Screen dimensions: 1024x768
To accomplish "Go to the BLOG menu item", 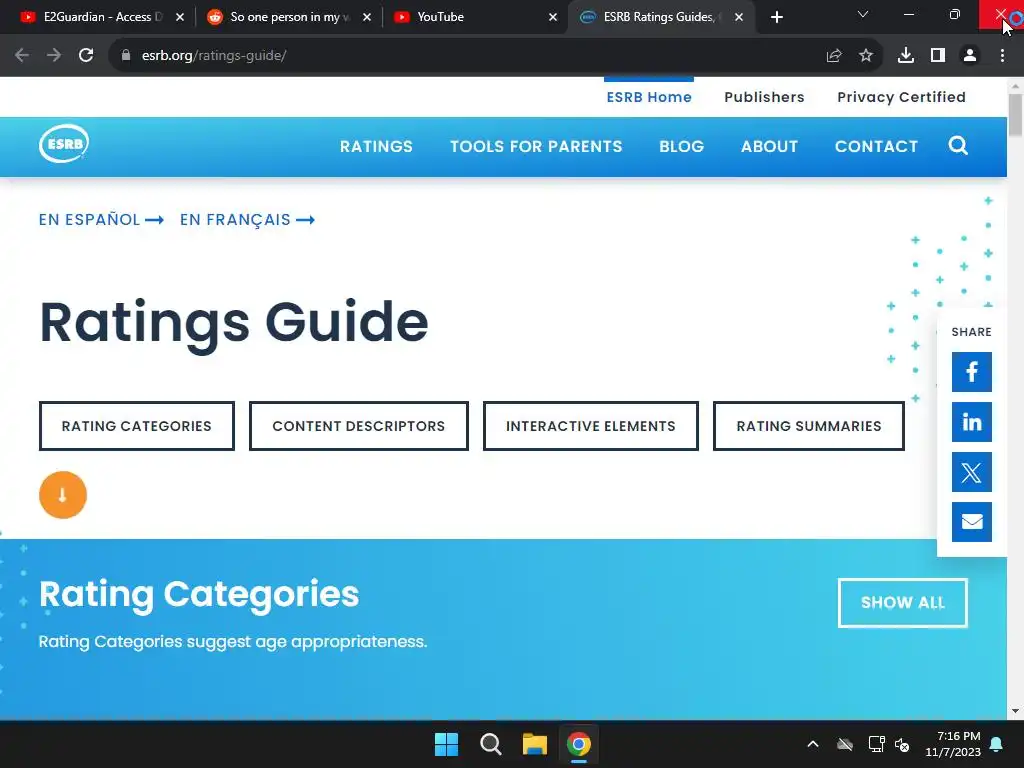I will coord(682,146).
